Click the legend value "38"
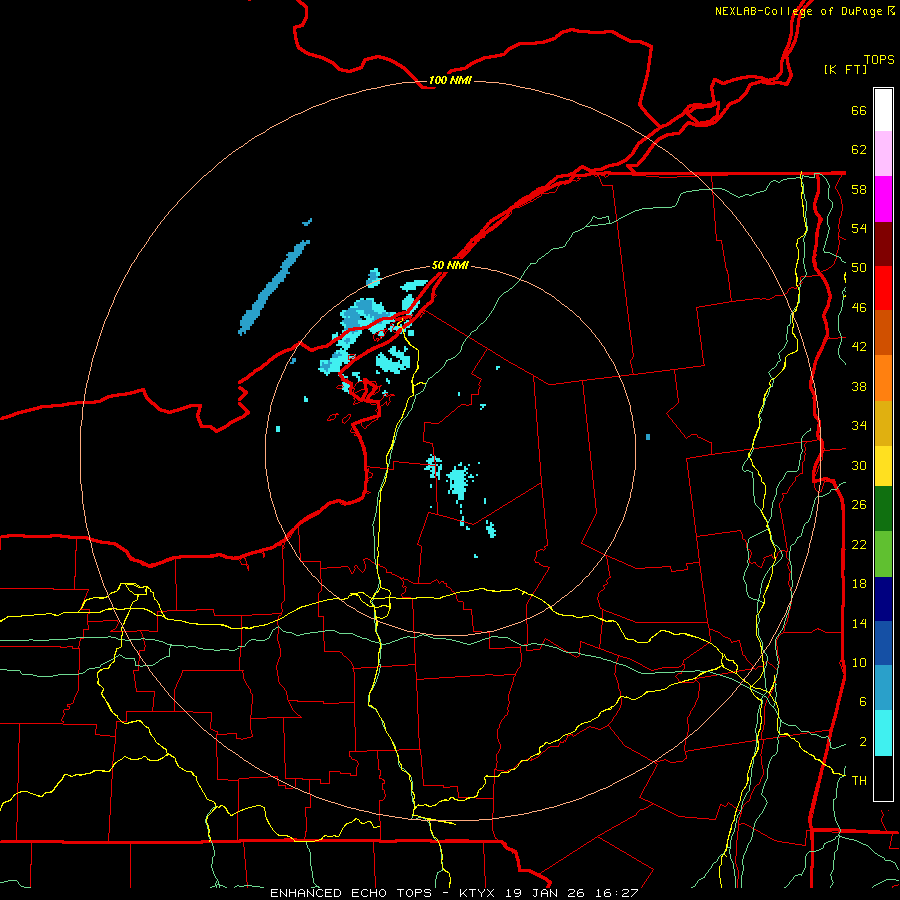Image resolution: width=900 pixels, height=900 pixels. [x=859, y=386]
